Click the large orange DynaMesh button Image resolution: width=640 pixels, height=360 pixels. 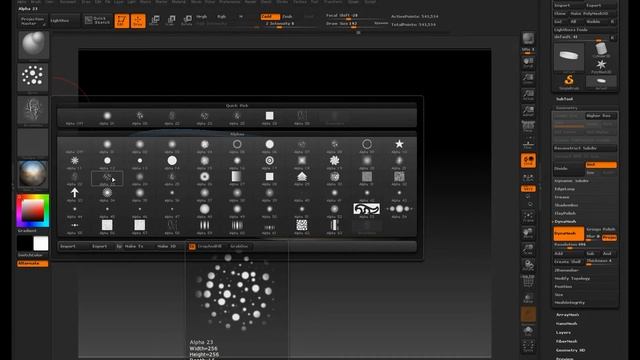pos(569,233)
